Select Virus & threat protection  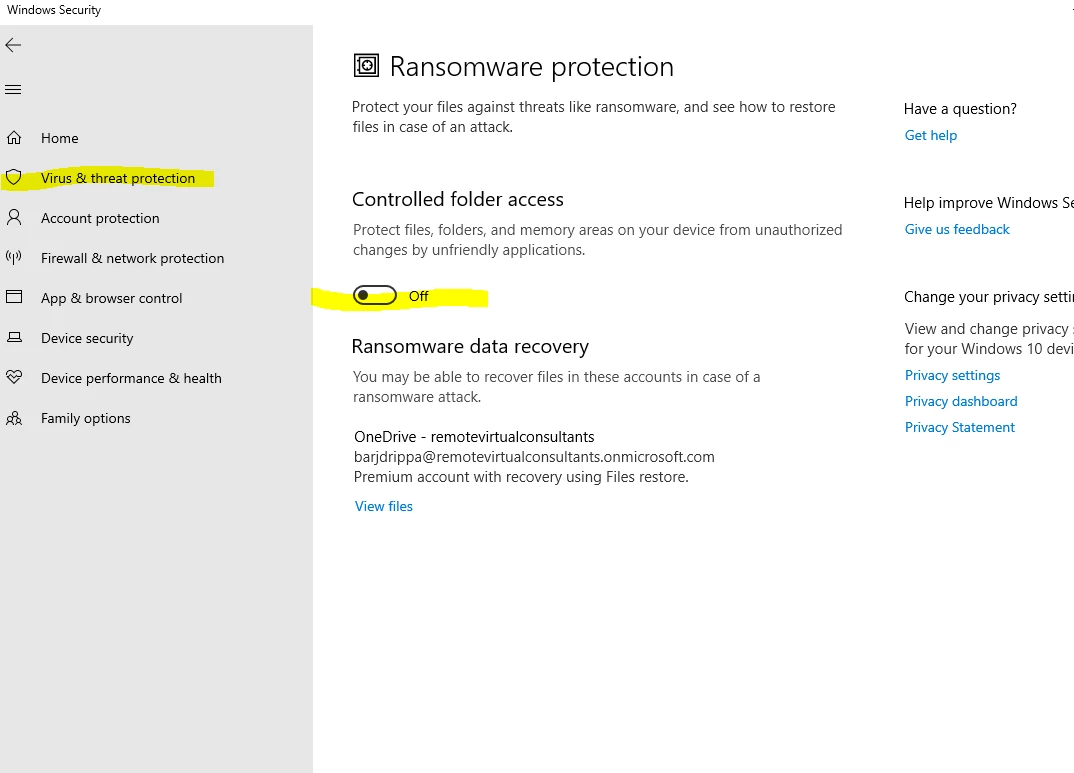point(118,178)
